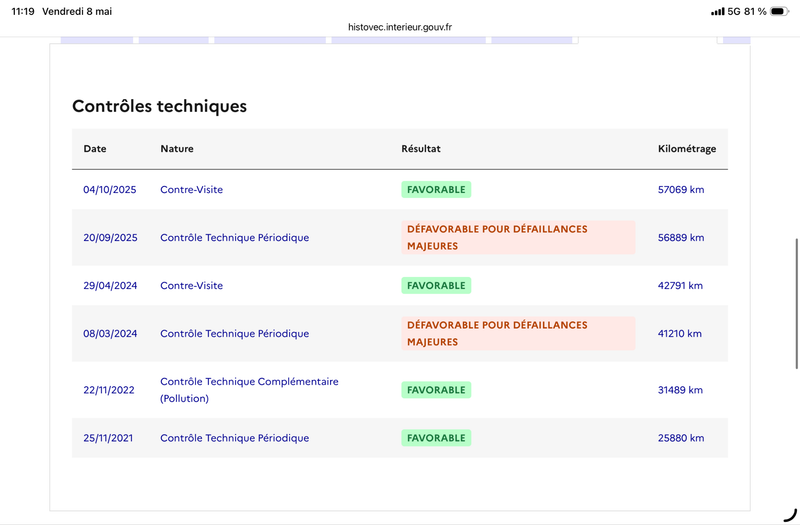Click the 04/10/2025 date entry
800x525 pixels.
[x=110, y=189]
